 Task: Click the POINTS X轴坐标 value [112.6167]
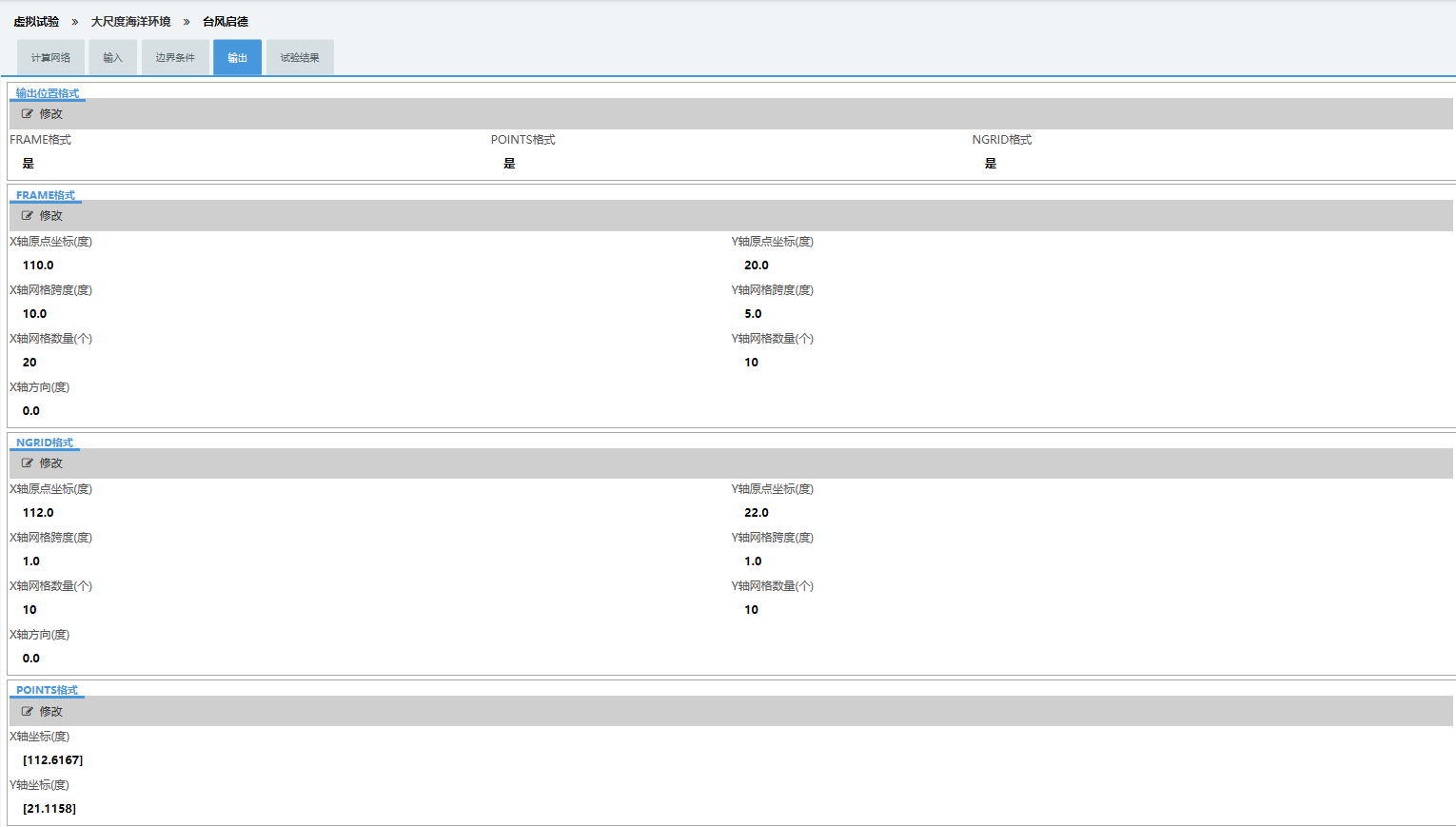[52, 760]
